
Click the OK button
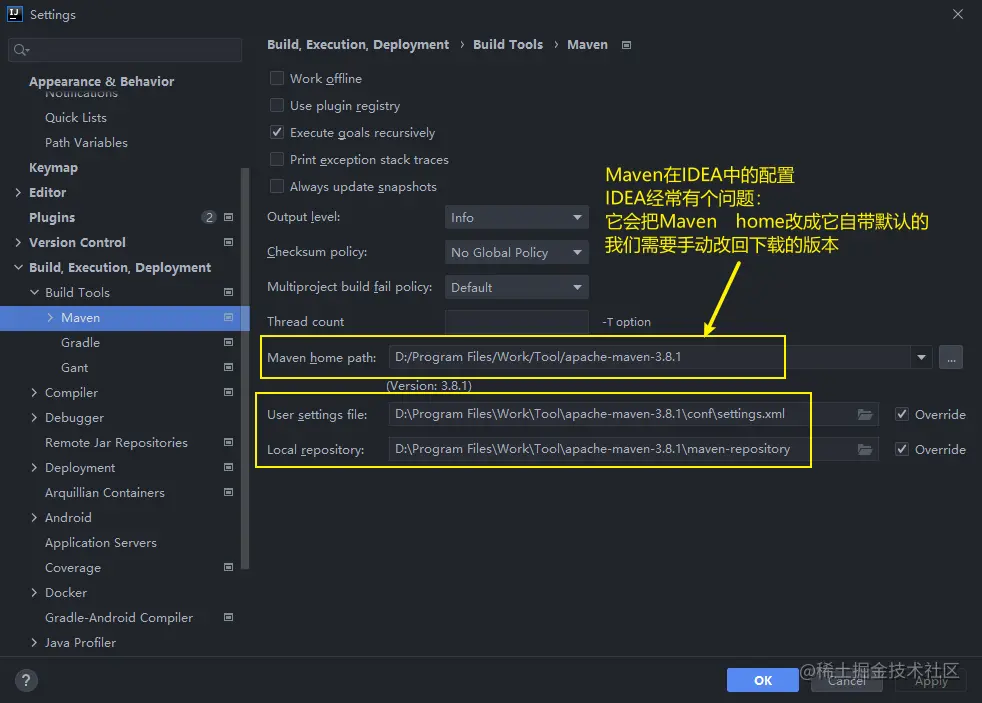pyautogui.click(x=763, y=680)
